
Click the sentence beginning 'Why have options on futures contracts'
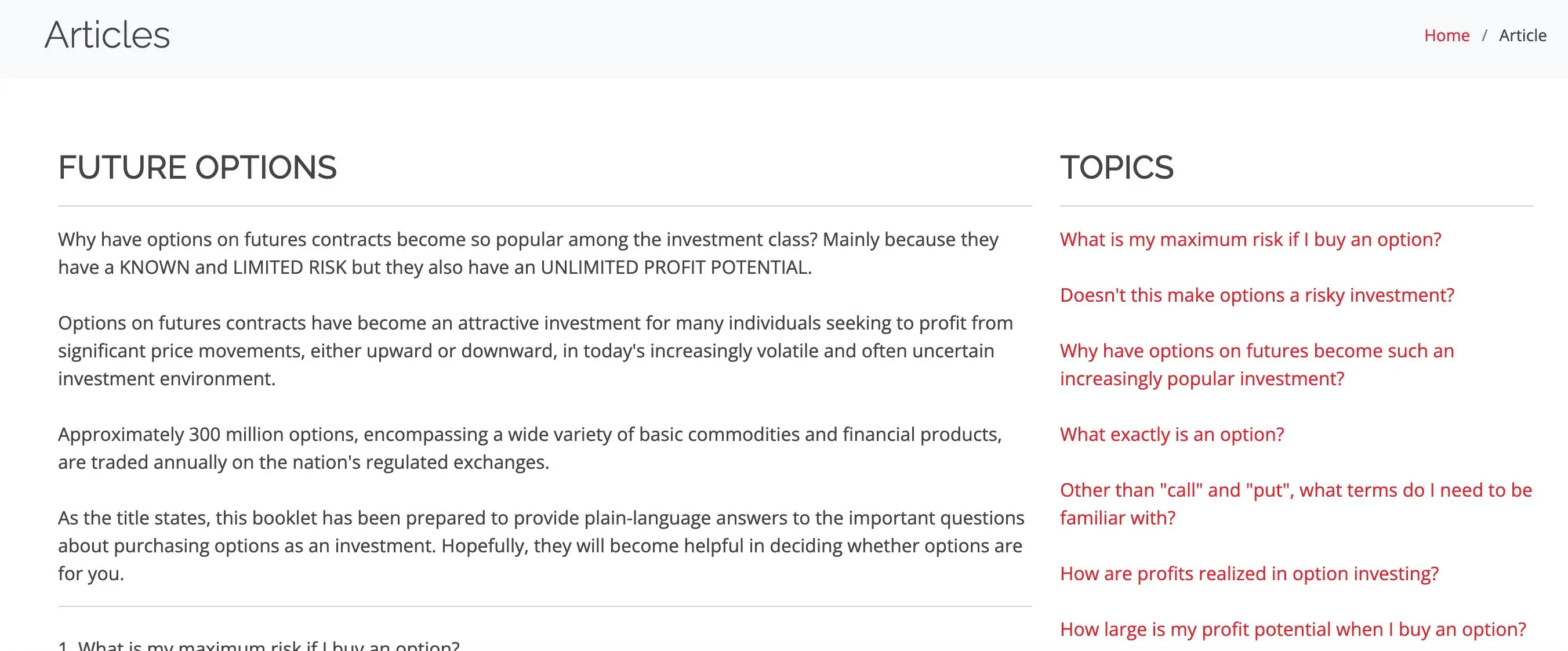click(x=438, y=239)
